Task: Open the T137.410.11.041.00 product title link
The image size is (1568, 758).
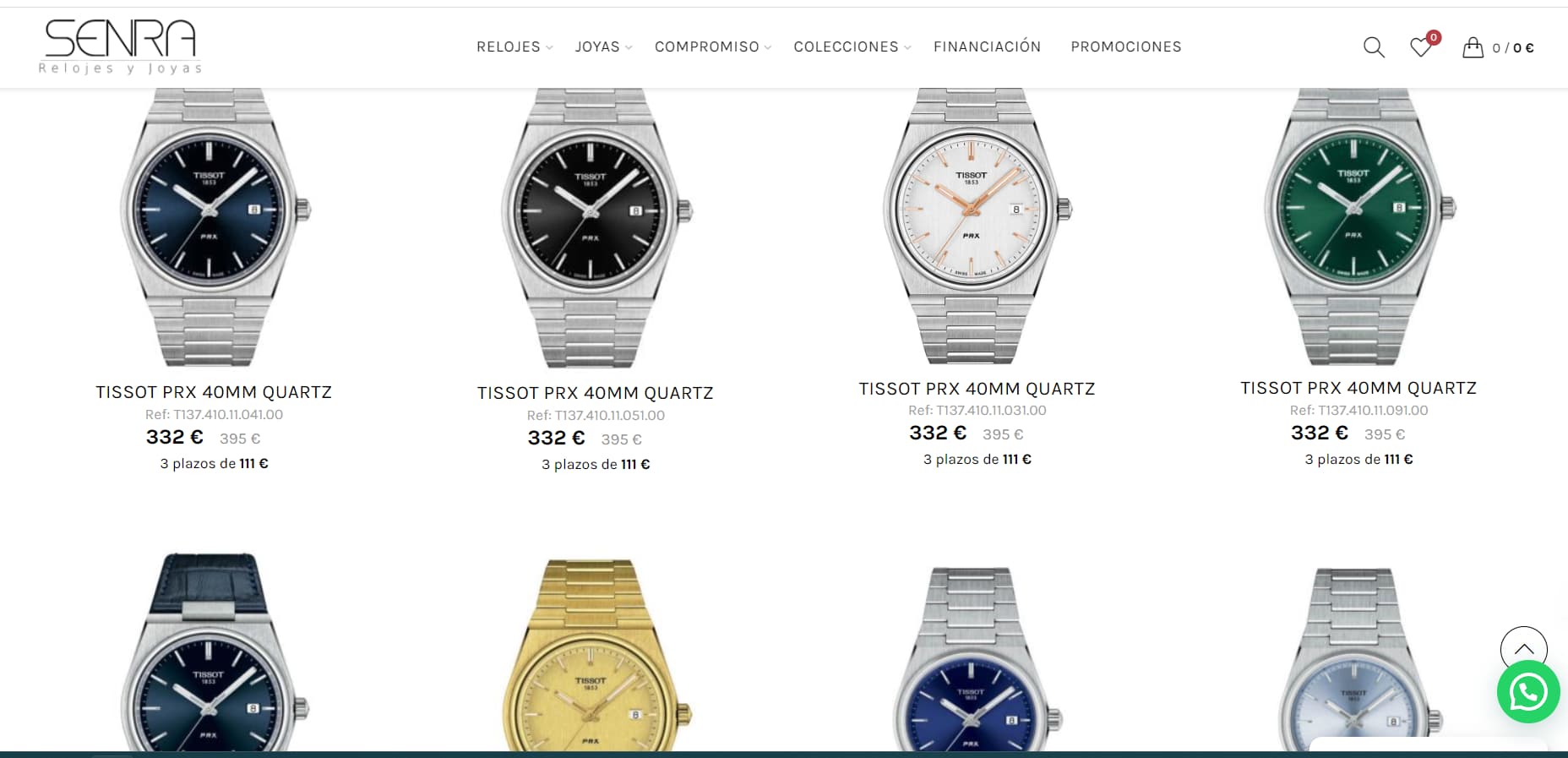Action: click(x=214, y=392)
